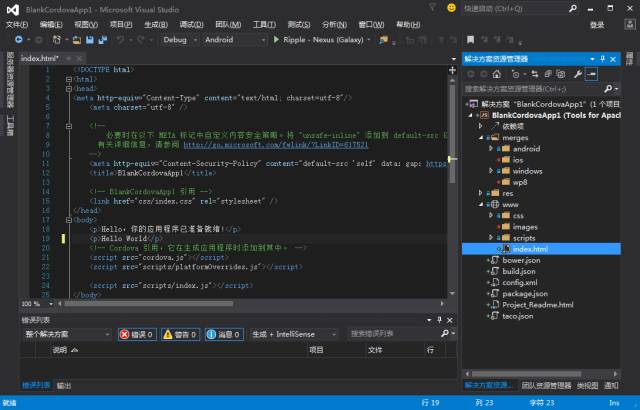
Task: Click the notifications flag icon in the title bar
Action: click(432, 7)
